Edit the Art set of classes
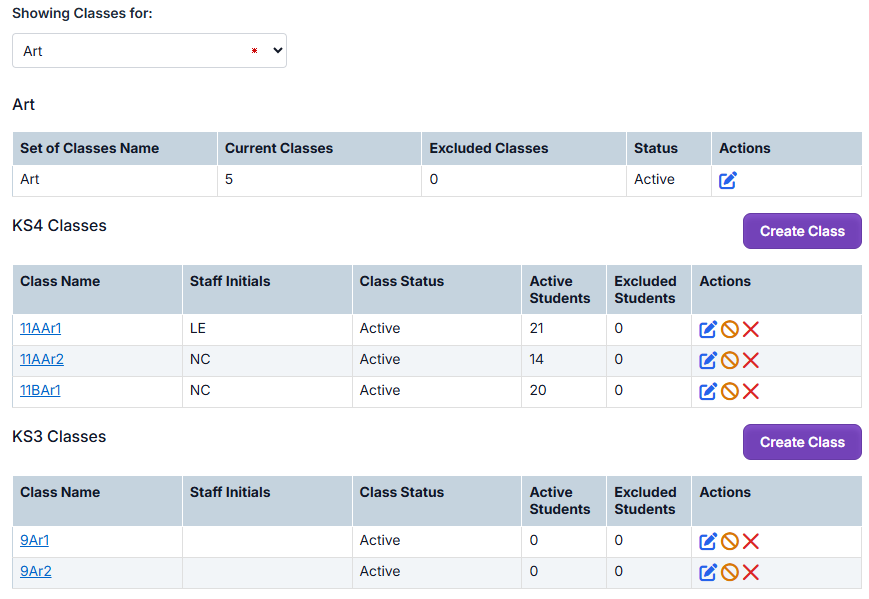Image resolution: width=869 pixels, height=599 pixels. pyautogui.click(x=728, y=180)
